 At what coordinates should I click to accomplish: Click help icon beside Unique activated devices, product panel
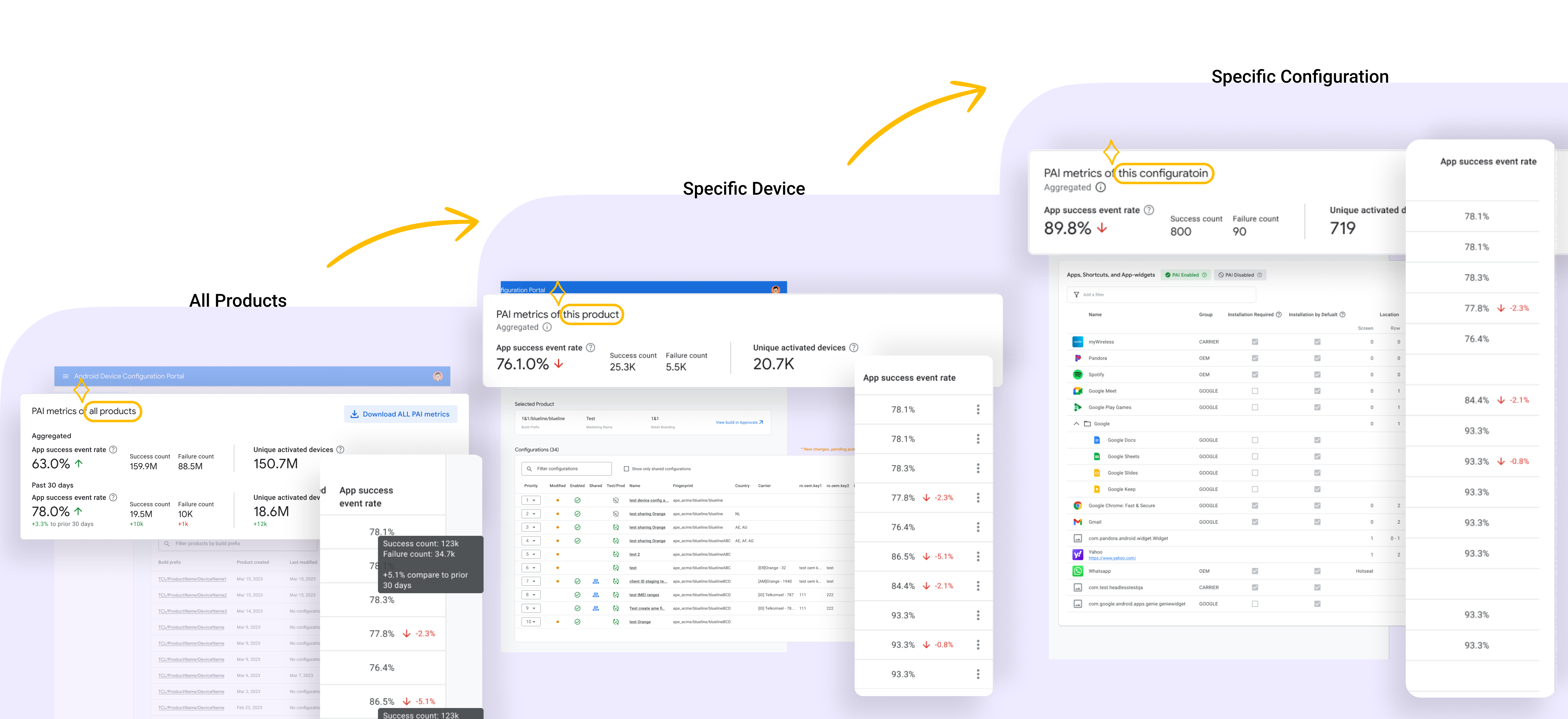pos(853,348)
